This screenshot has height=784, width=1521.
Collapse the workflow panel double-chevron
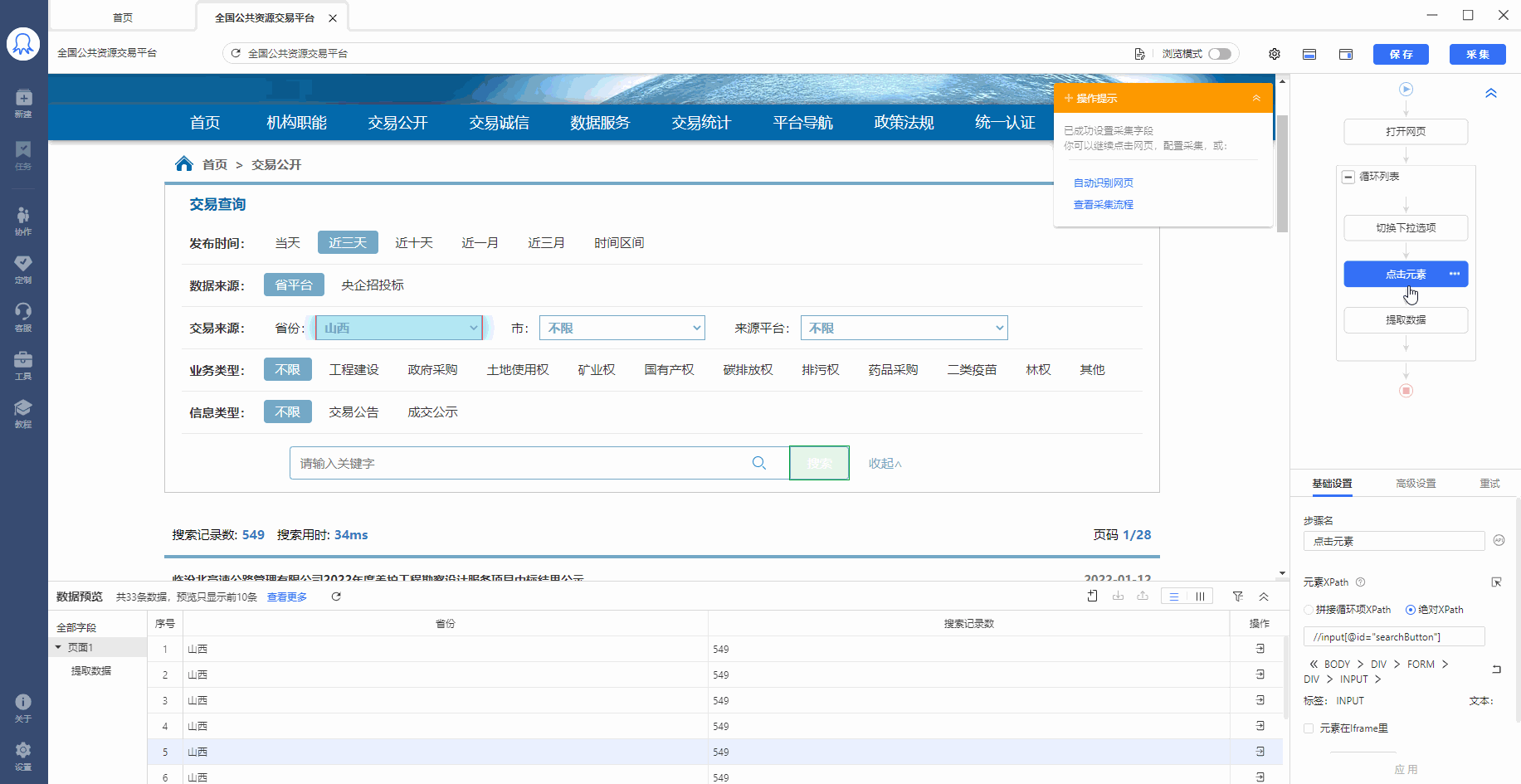pos(1491,93)
